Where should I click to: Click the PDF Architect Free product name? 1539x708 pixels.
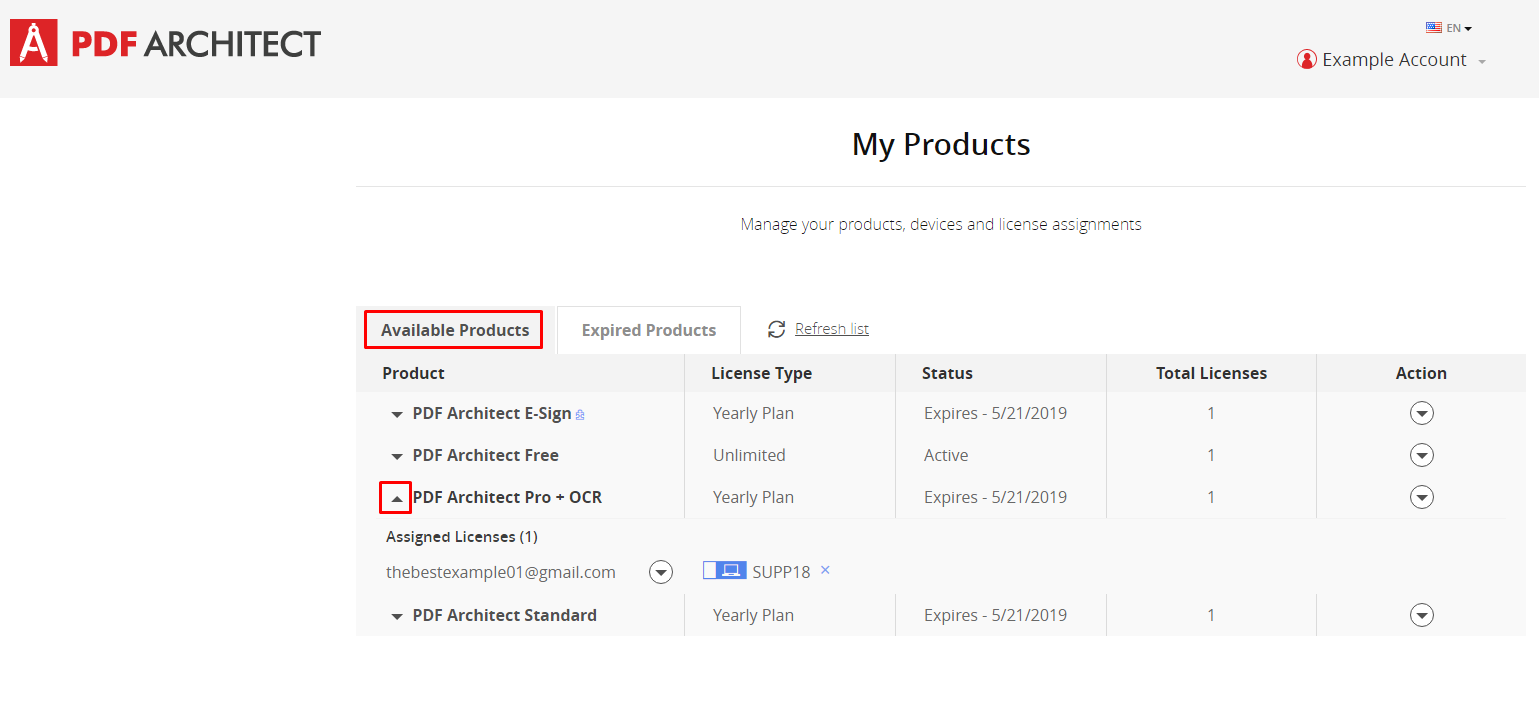pyautogui.click(x=486, y=455)
